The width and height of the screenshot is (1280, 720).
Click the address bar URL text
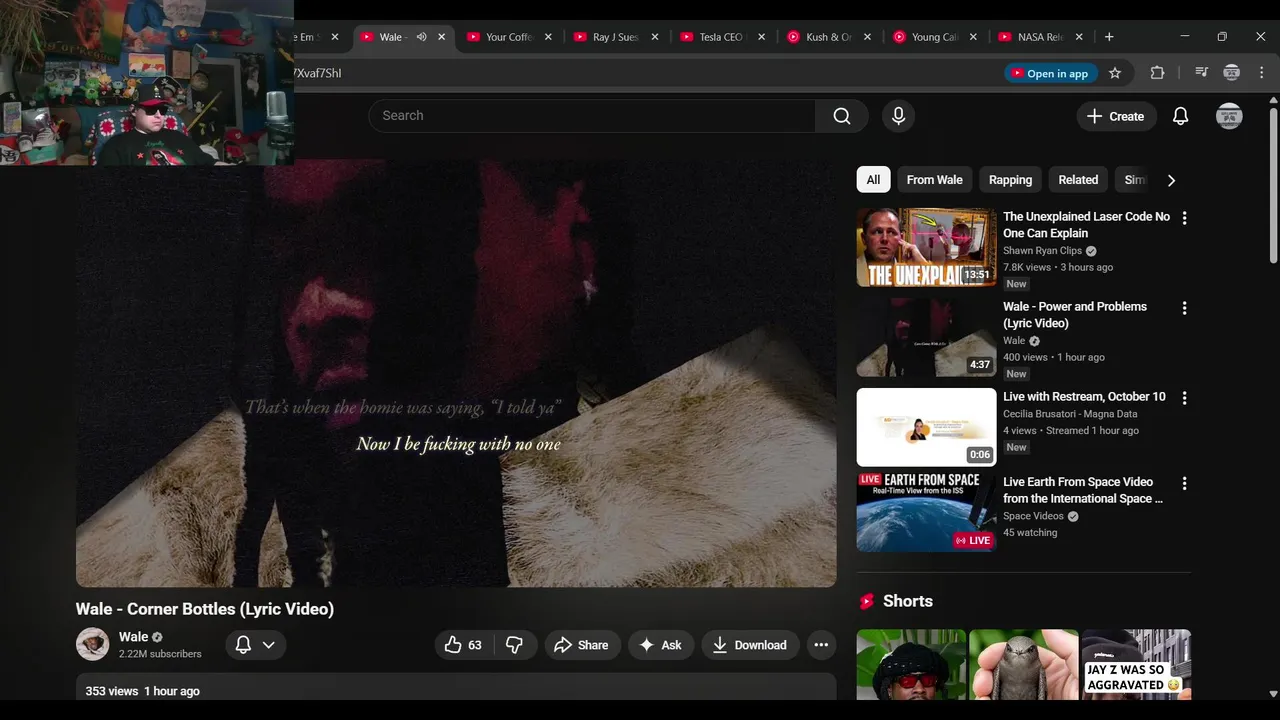[x=318, y=73]
